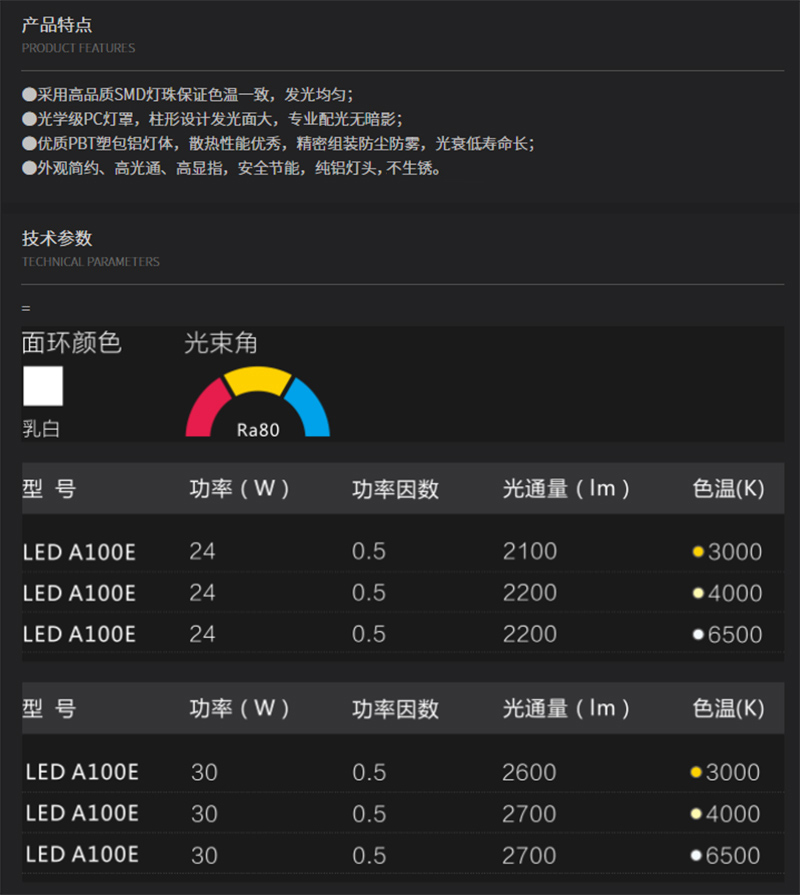Click the 色温(K) header in the first table
This screenshot has width=800, height=895.
[728, 489]
